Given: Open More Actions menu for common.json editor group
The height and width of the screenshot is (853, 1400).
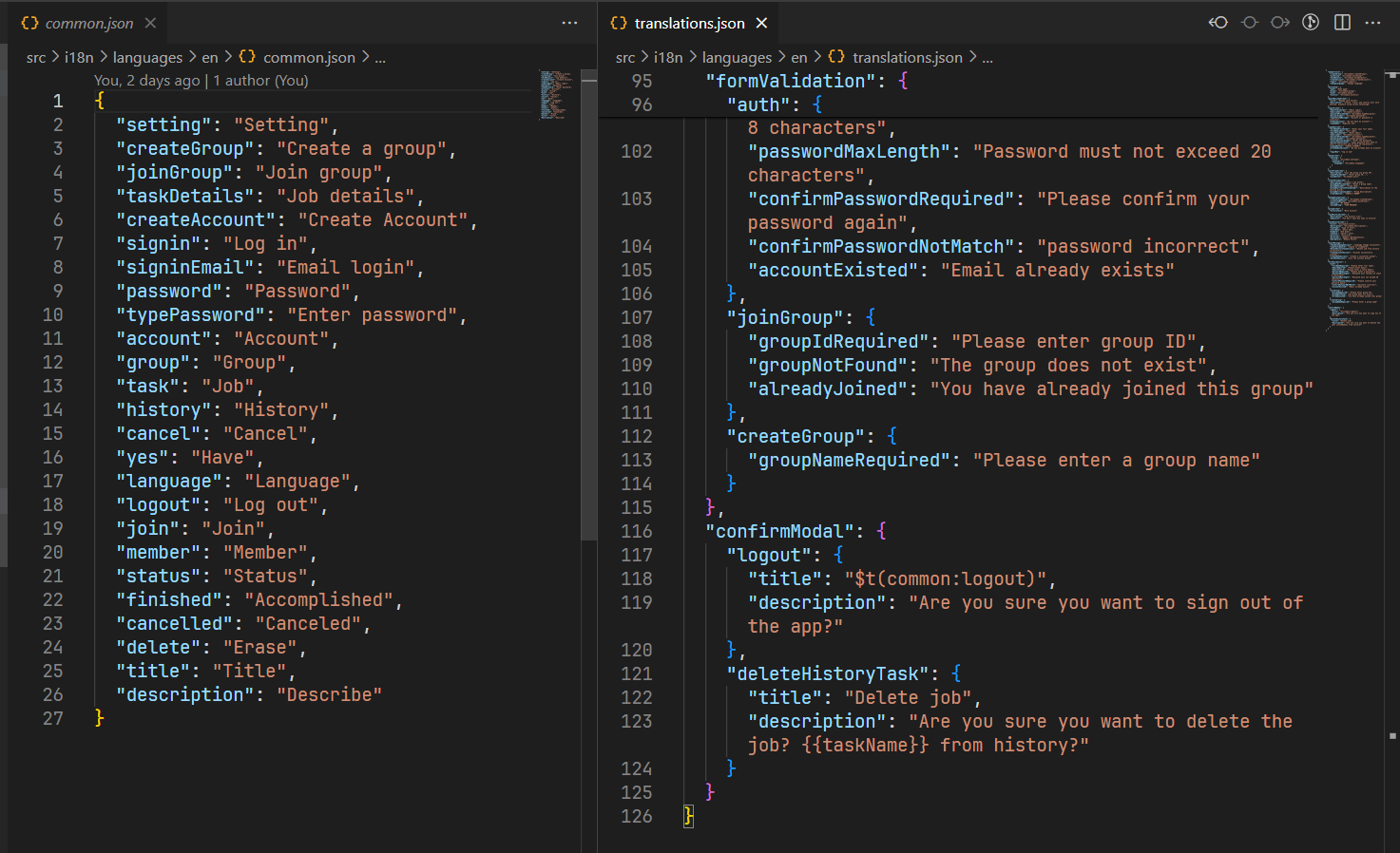Looking at the screenshot, I should [x=569, y=23].
